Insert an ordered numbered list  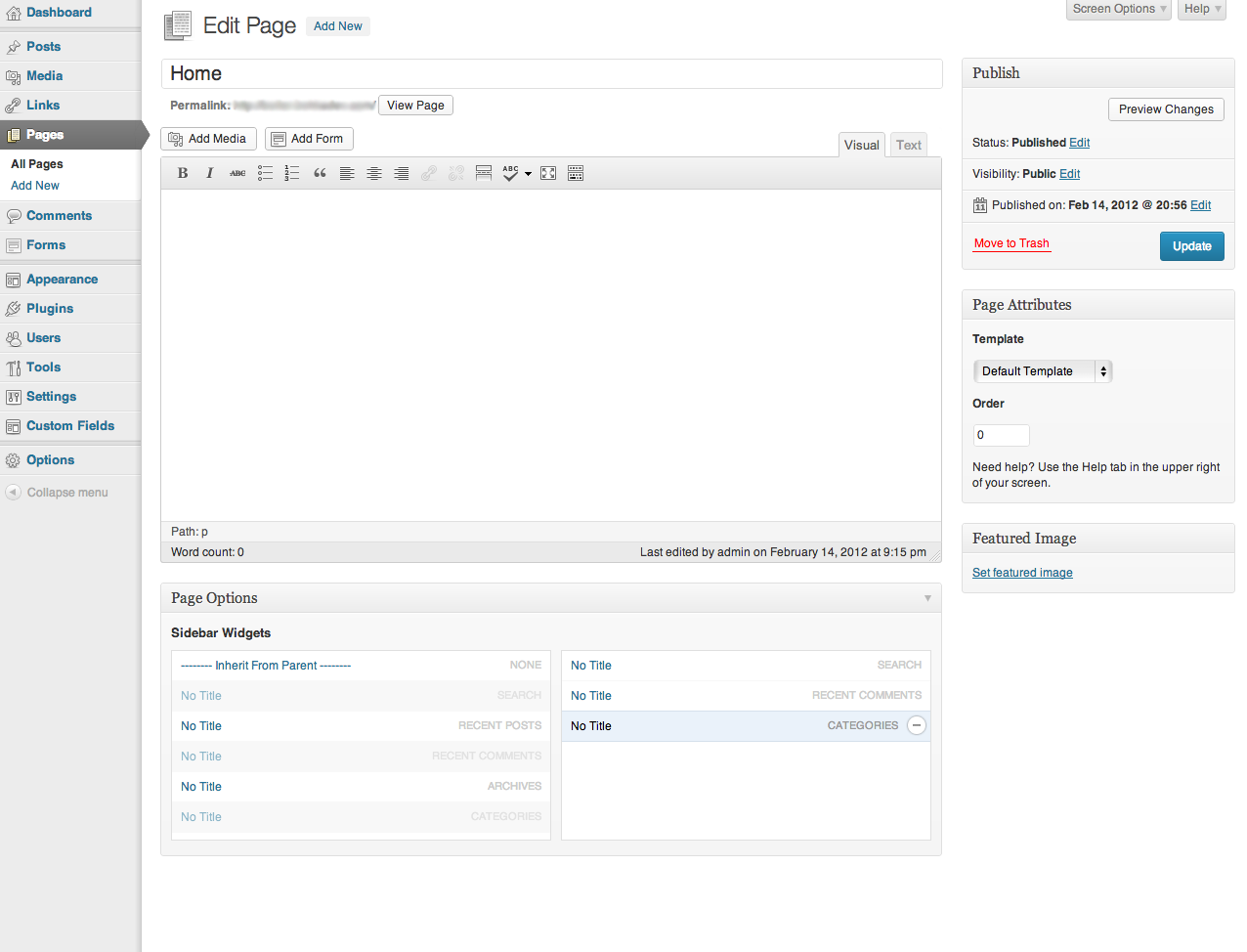(x=292, y=173)
